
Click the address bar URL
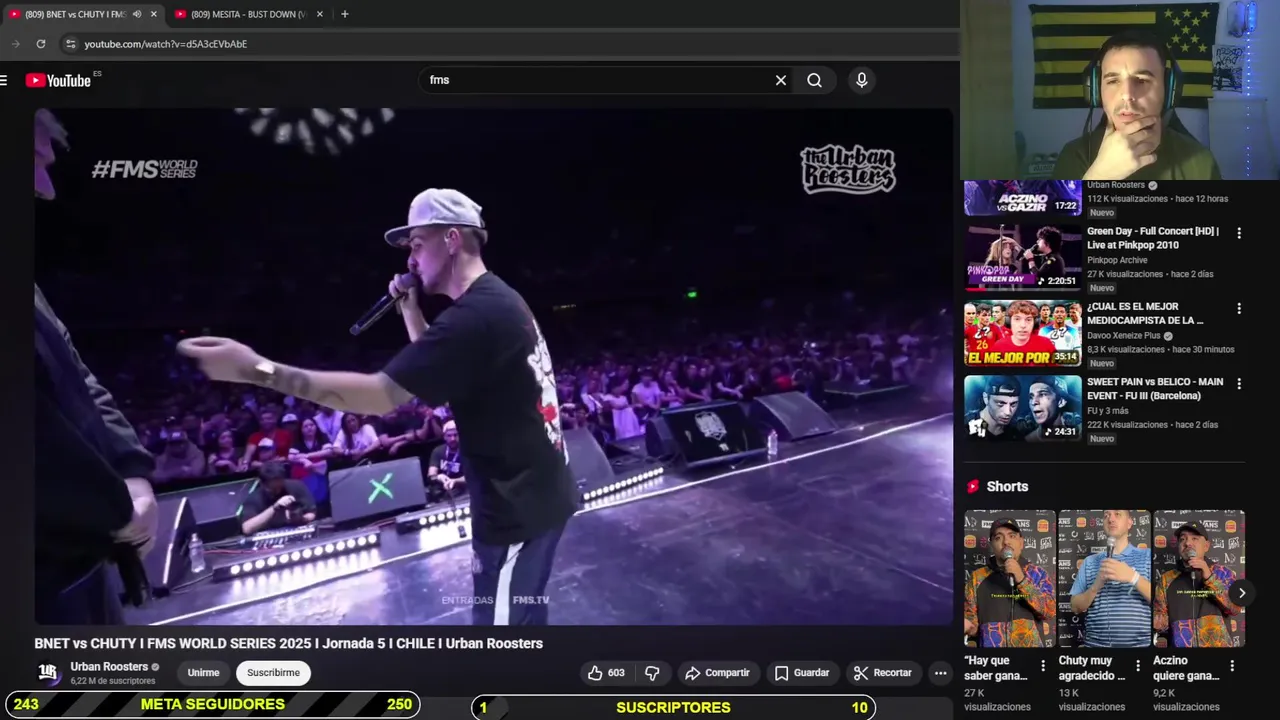pyautogui.click(x=165, y=44)
